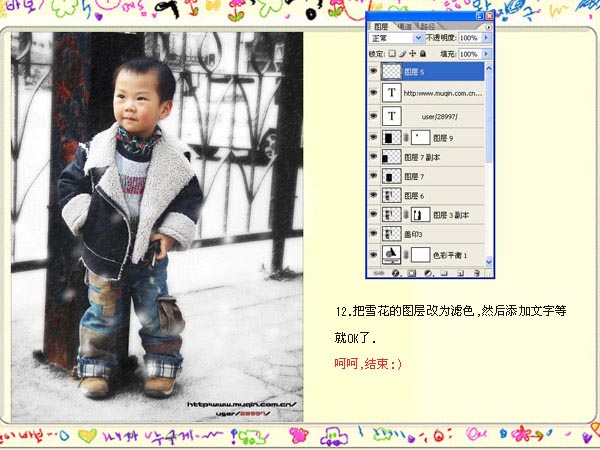Open the blend mode dropdown 正常
Image resolution: width=600 pixels, height=450 pixels.
click(420, 38)
